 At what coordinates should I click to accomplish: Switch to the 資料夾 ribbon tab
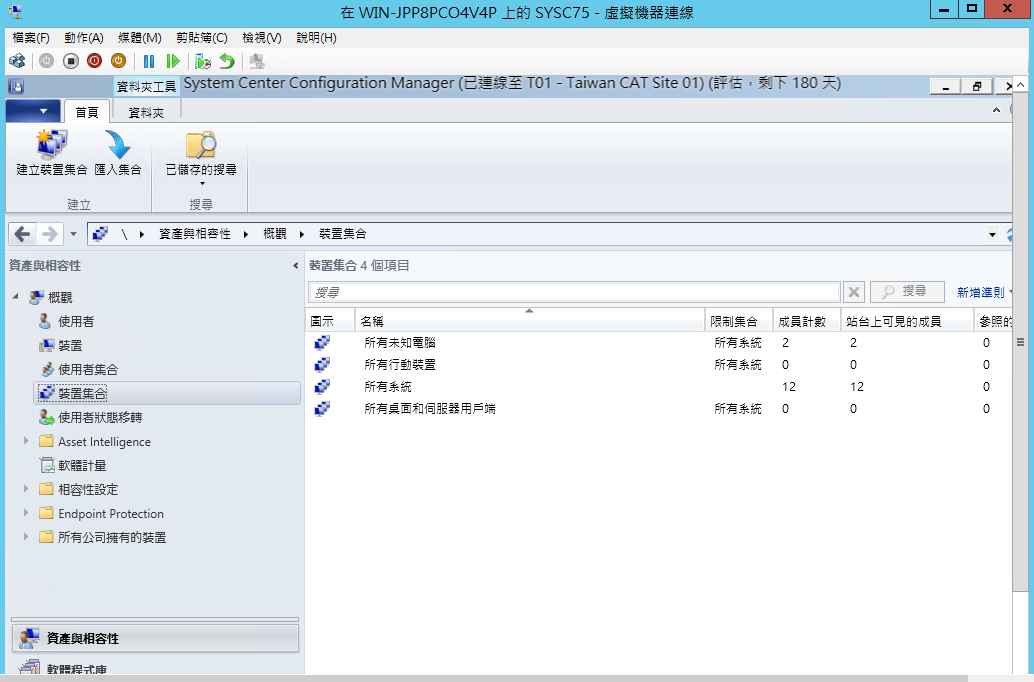pyautogui.click(x=146, y=112)
